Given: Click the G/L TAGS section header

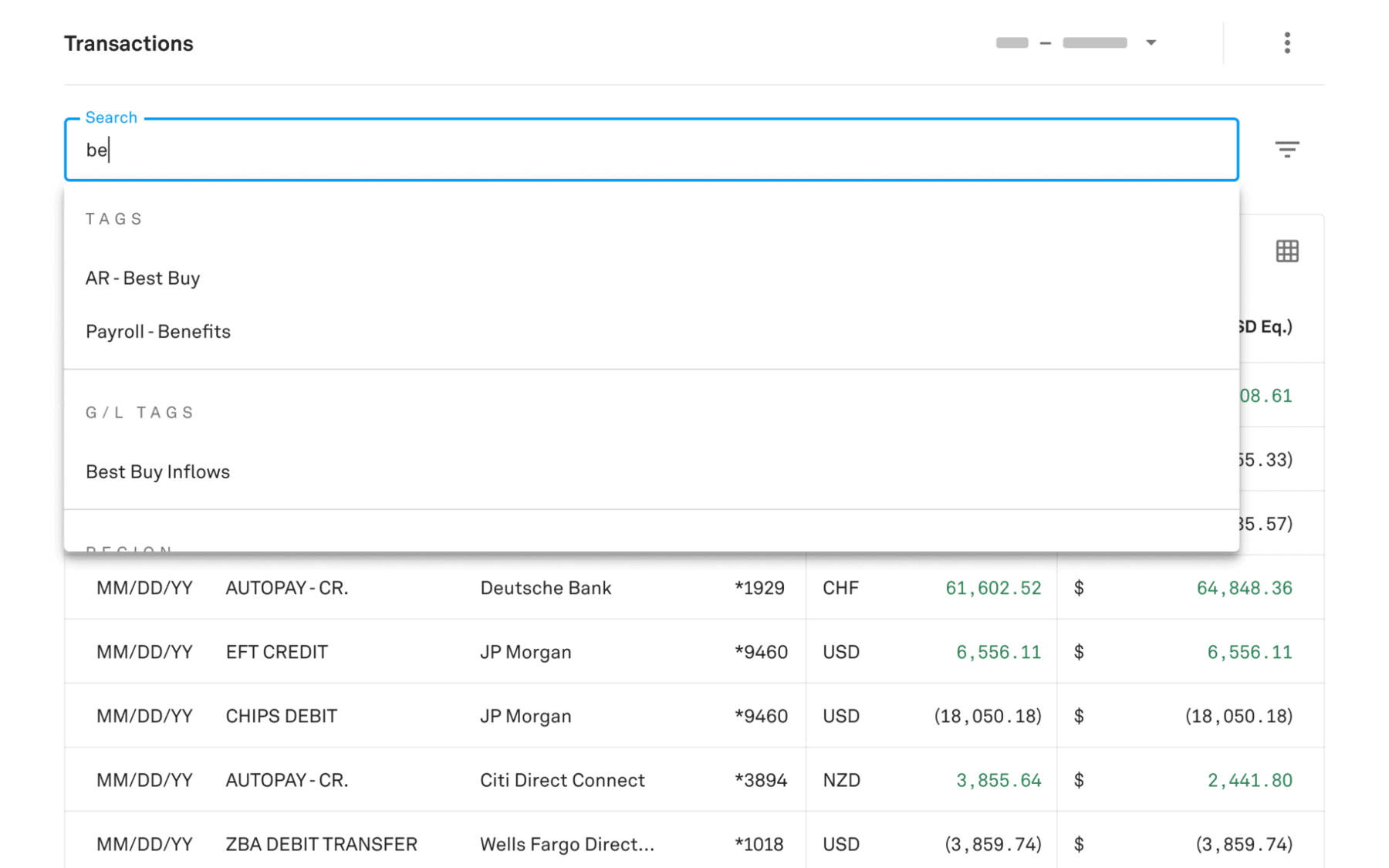Looking at the screenshot, I should [x=139, y=411].
